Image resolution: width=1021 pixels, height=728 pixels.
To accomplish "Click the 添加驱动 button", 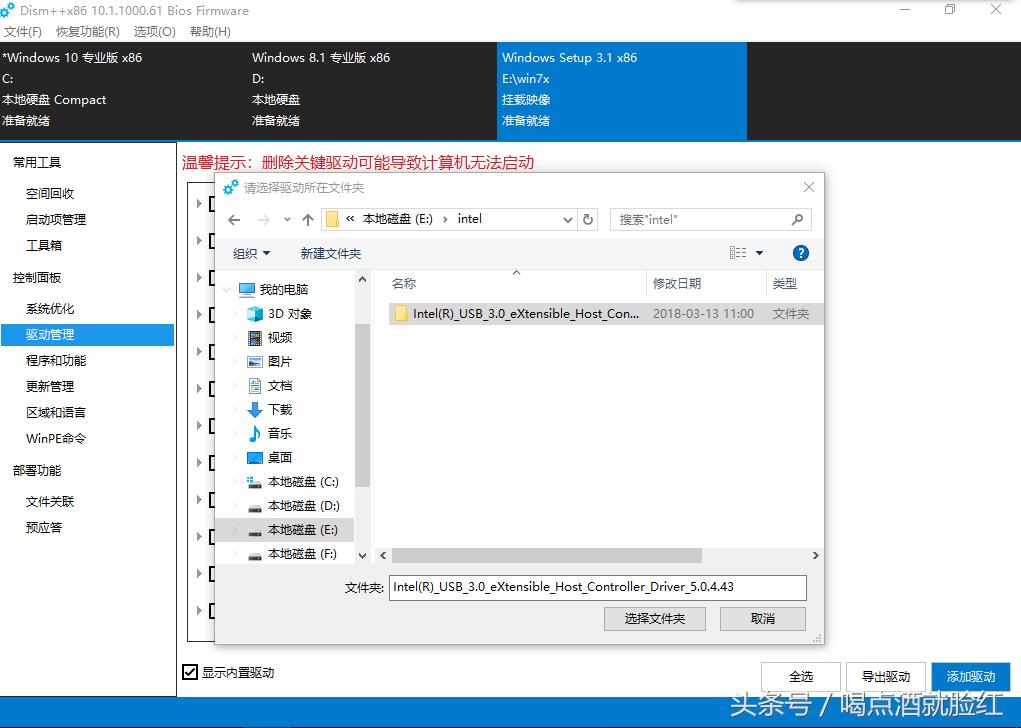I will [x=971, y=676].
